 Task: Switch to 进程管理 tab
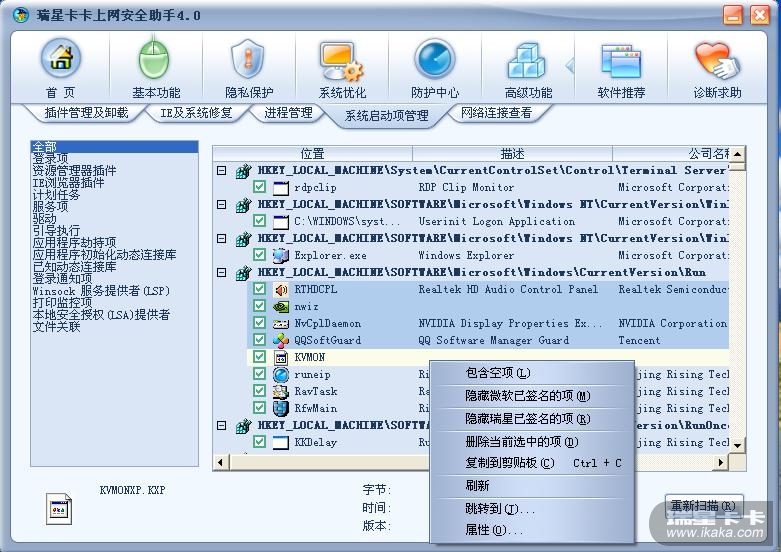click(288, 113)
